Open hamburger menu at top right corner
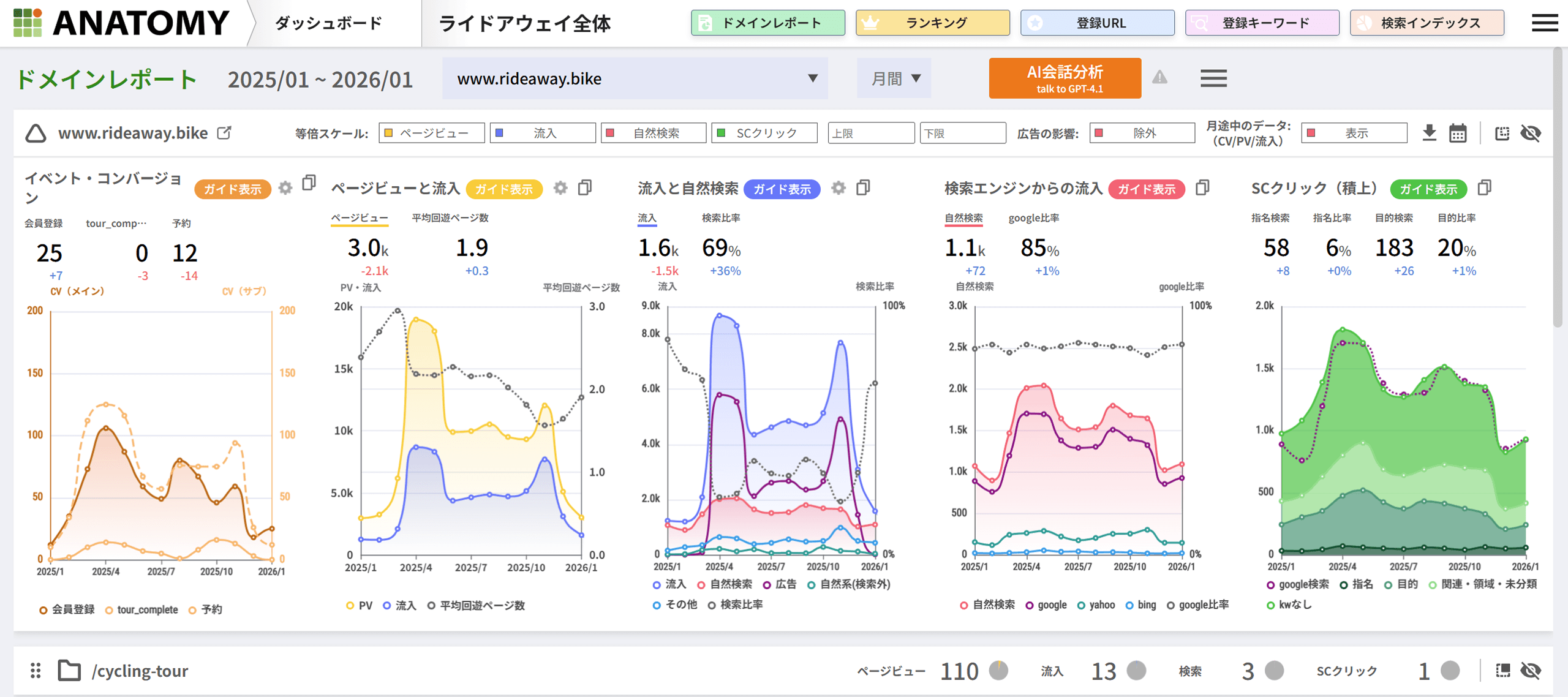Image resolution: width=1568 pixels, height=697 pixels. 1545,23
